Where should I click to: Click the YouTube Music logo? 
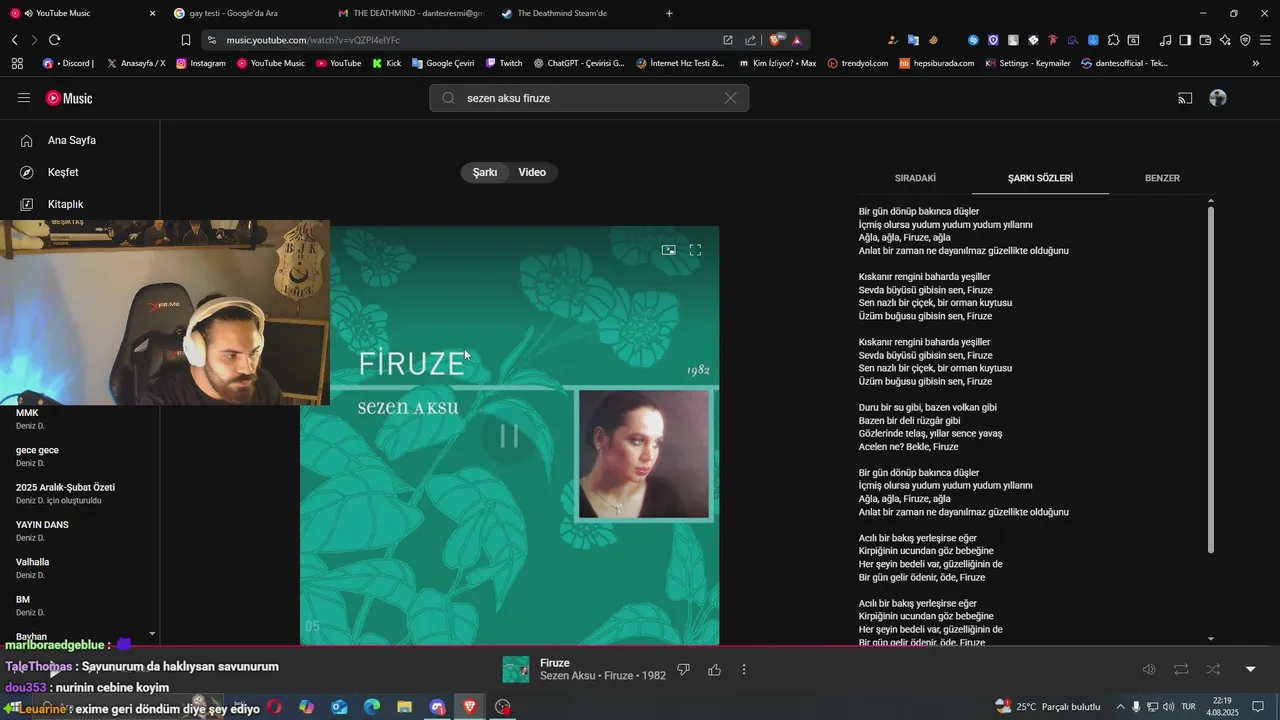(69, 98)
